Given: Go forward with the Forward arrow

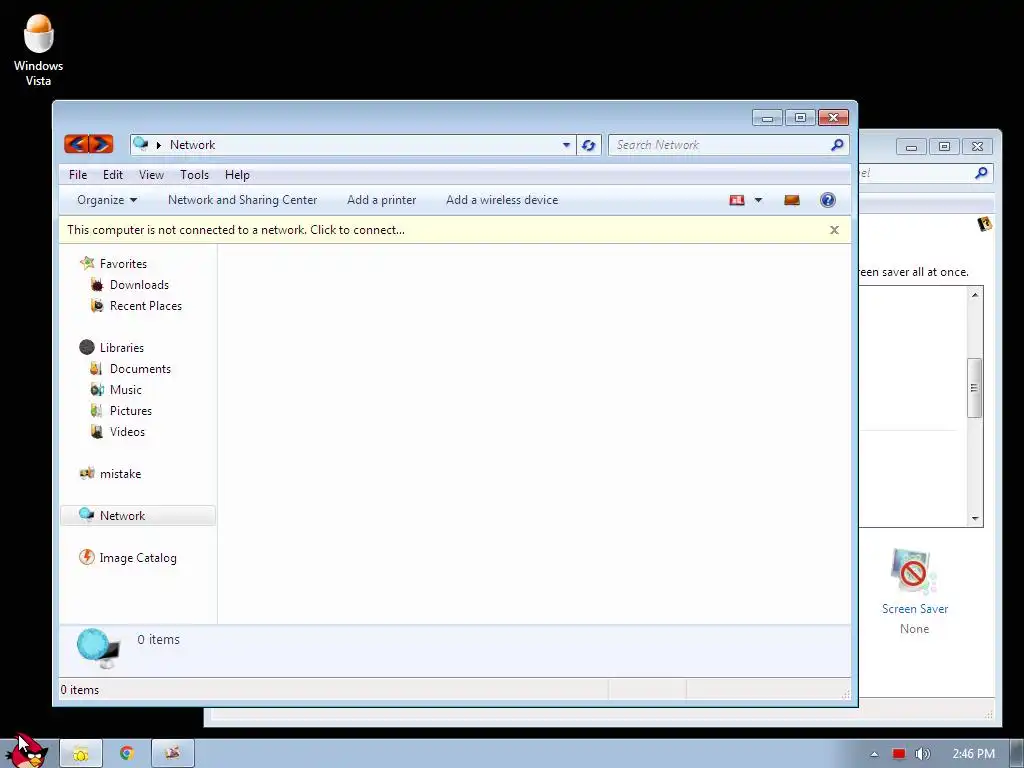Looking at the screenshot, I should pyautogui.click(x=101, y=144).
